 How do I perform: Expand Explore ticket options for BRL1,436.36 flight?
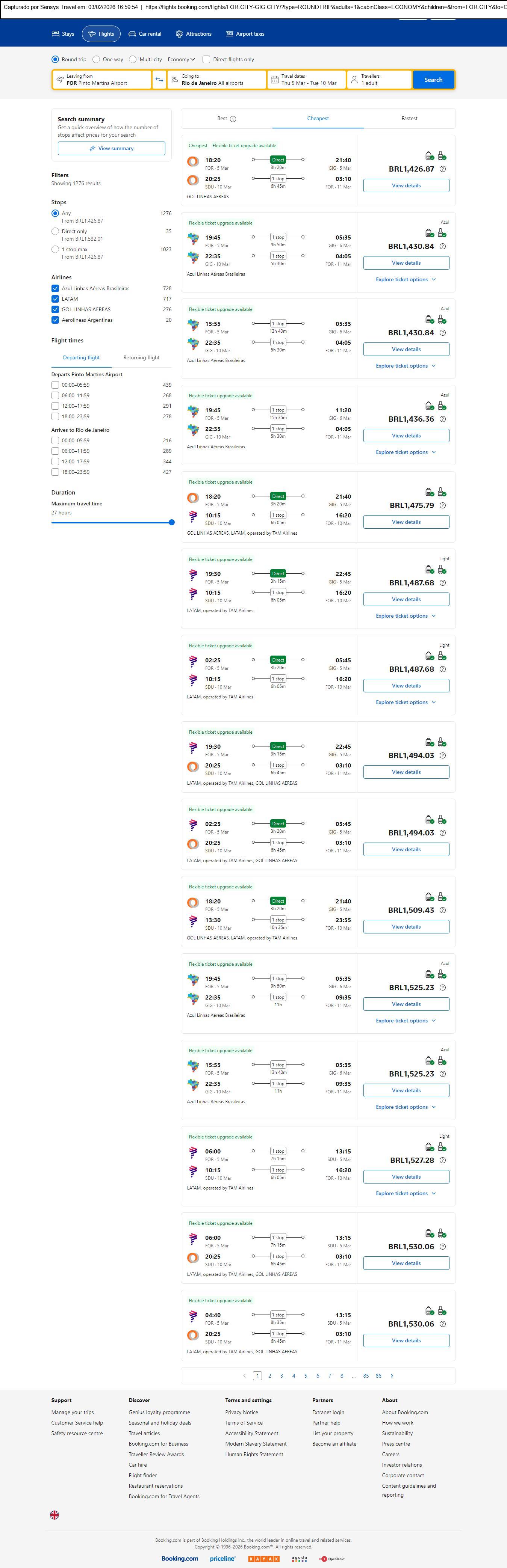[406, 452]
